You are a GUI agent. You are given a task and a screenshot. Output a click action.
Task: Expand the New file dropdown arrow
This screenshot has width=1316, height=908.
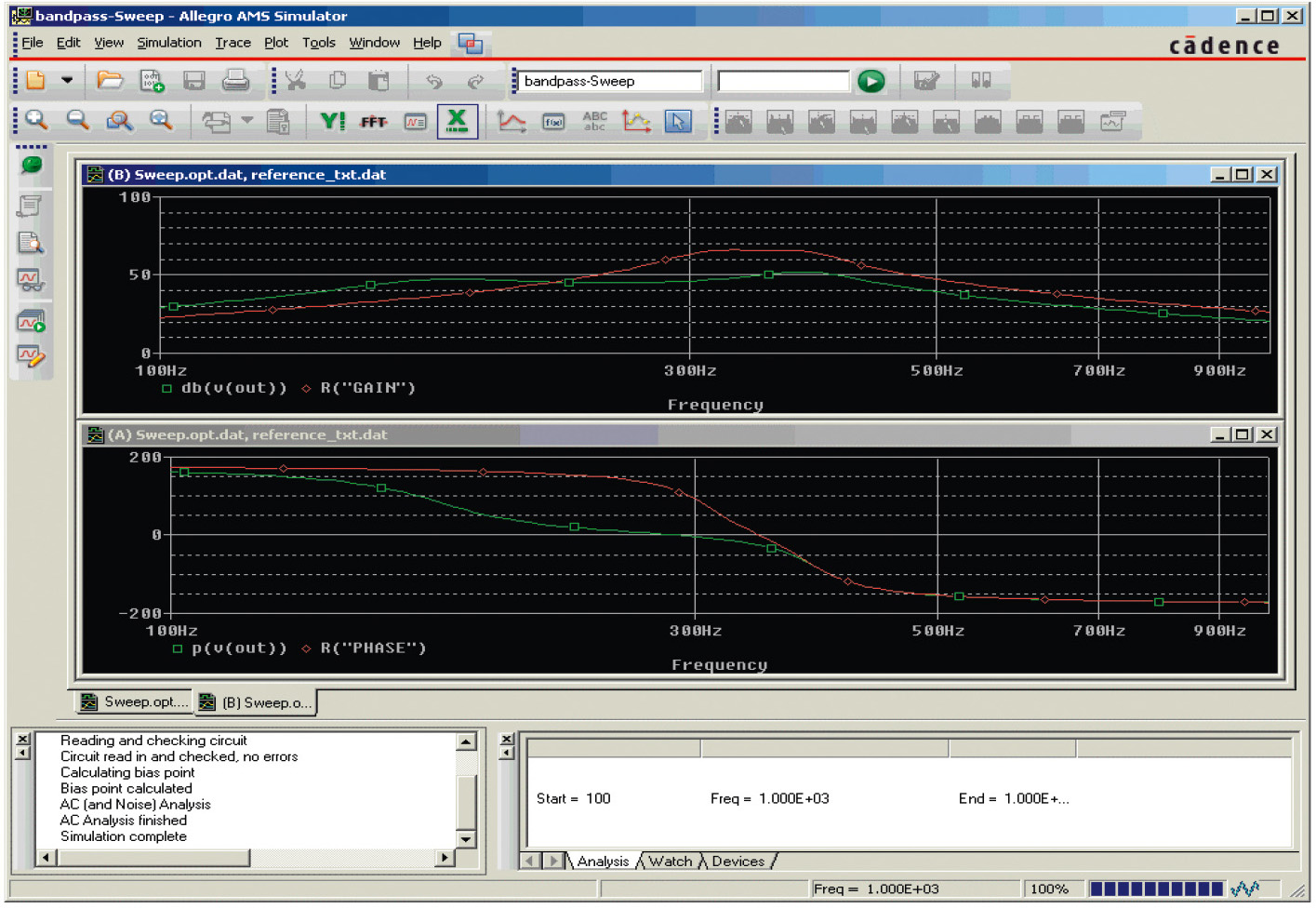(67, 81)
